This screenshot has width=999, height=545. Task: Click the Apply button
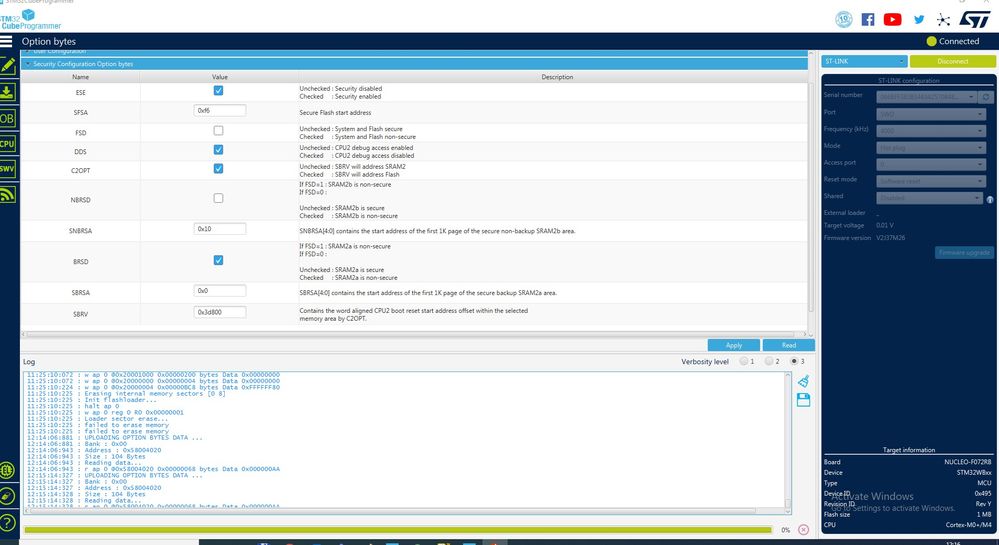pyautogui.click(x=733, y=345)
